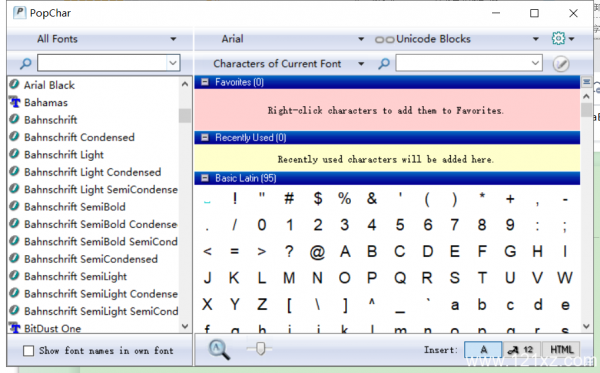Click in the character search field
This screenshot has width=600, height=373.
(x=462, y=63)
